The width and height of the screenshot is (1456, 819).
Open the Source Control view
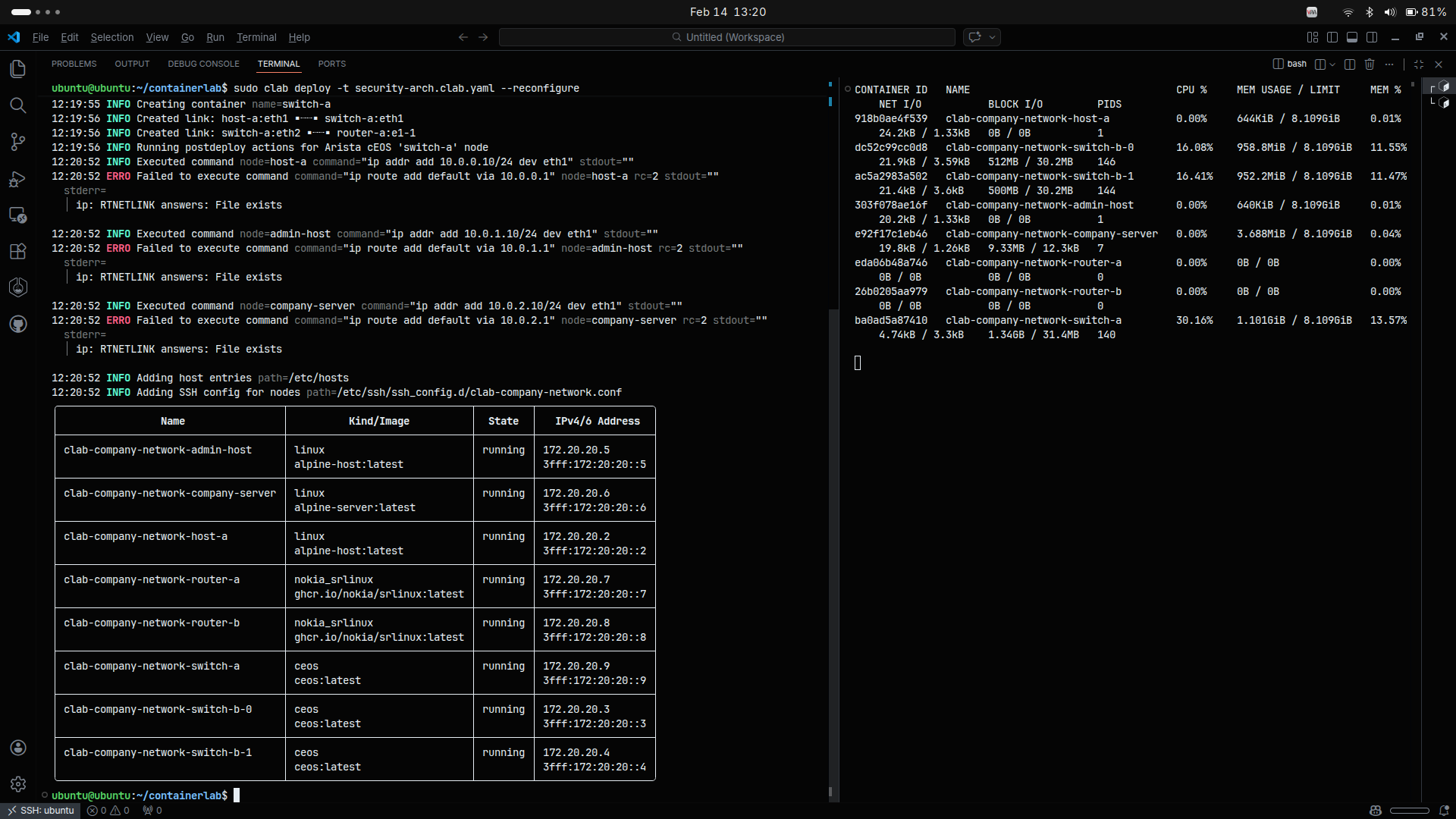(18, 142)
